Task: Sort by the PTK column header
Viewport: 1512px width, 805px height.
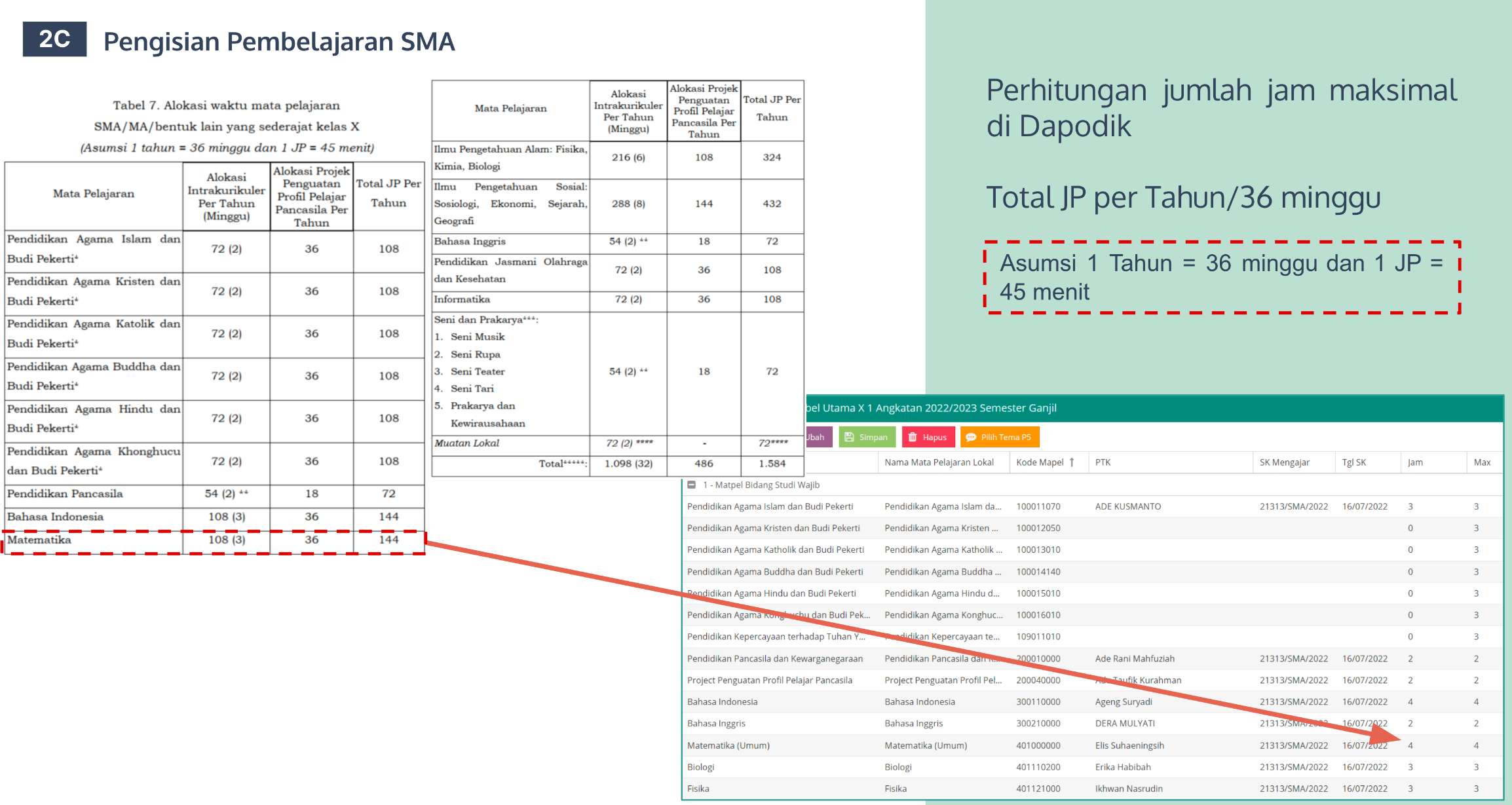Action: pos(1103,462)
